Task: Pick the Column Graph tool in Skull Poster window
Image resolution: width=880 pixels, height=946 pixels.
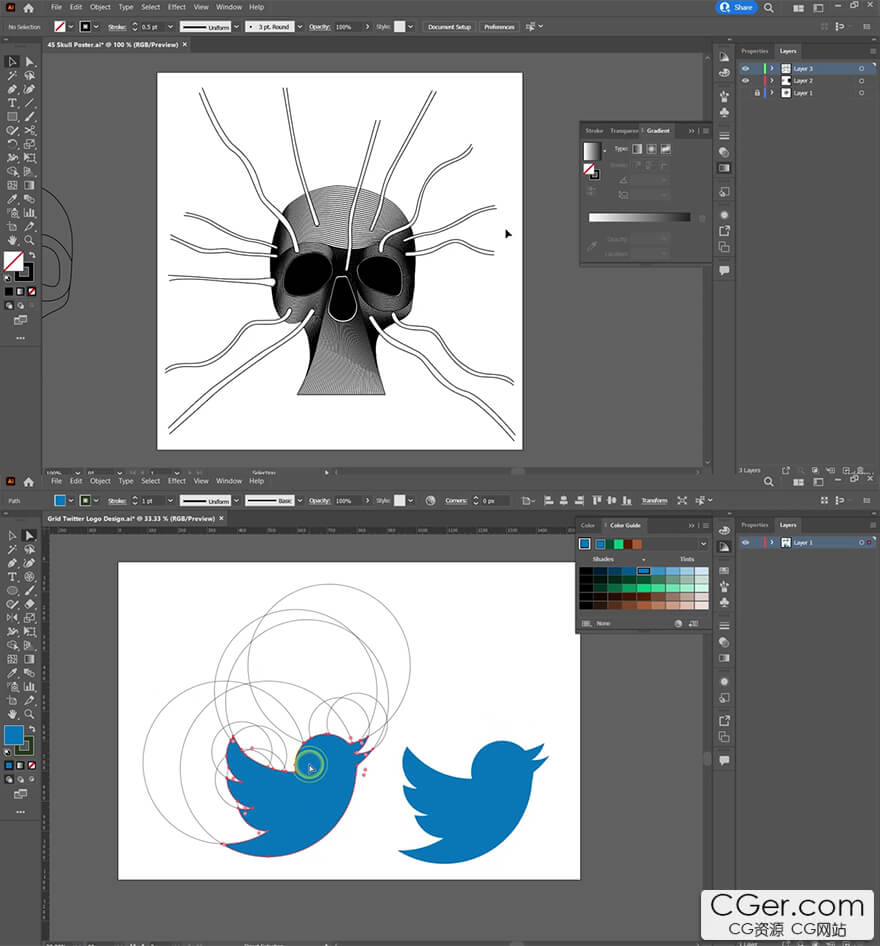Action: [30, 212]
